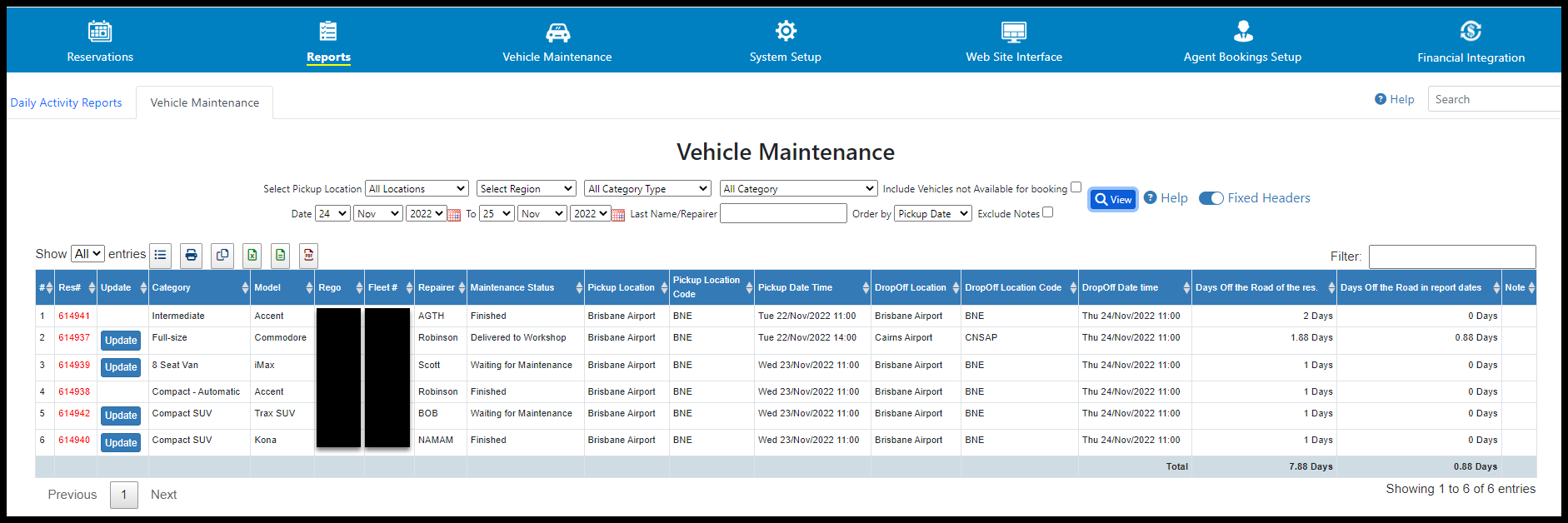Viewport: 1568px width, 523px height.
Task: Open the column visibility list button
Action: (161, 256)
